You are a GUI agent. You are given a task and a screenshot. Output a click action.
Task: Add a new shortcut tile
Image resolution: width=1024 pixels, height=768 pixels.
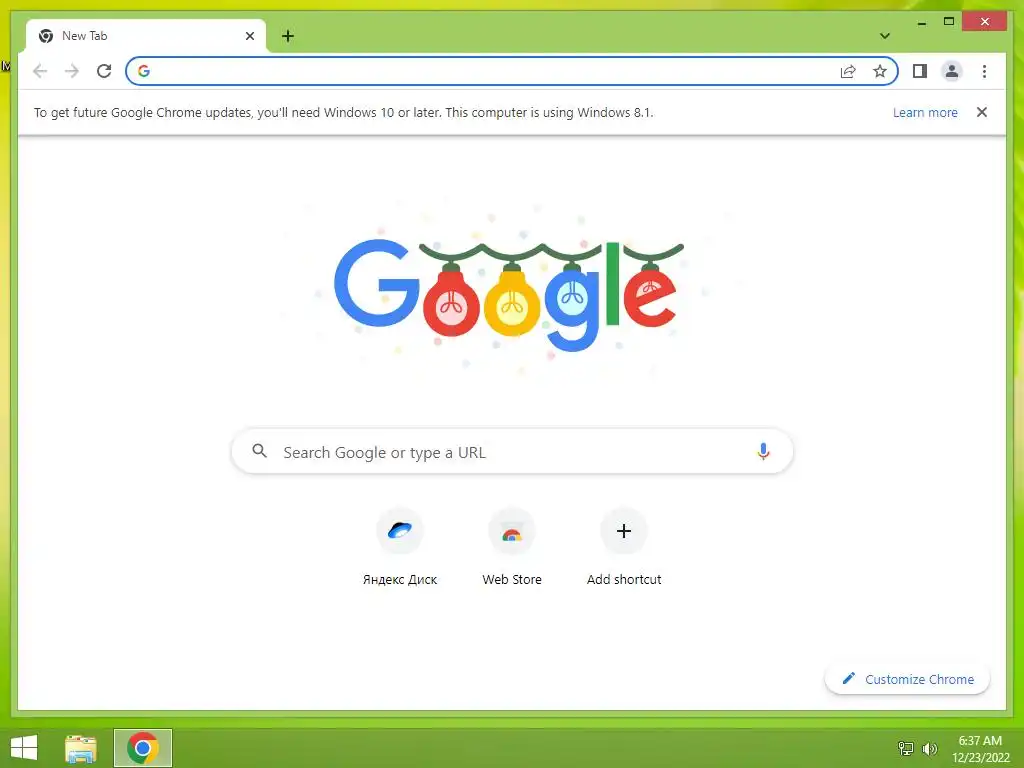[624, 547]
